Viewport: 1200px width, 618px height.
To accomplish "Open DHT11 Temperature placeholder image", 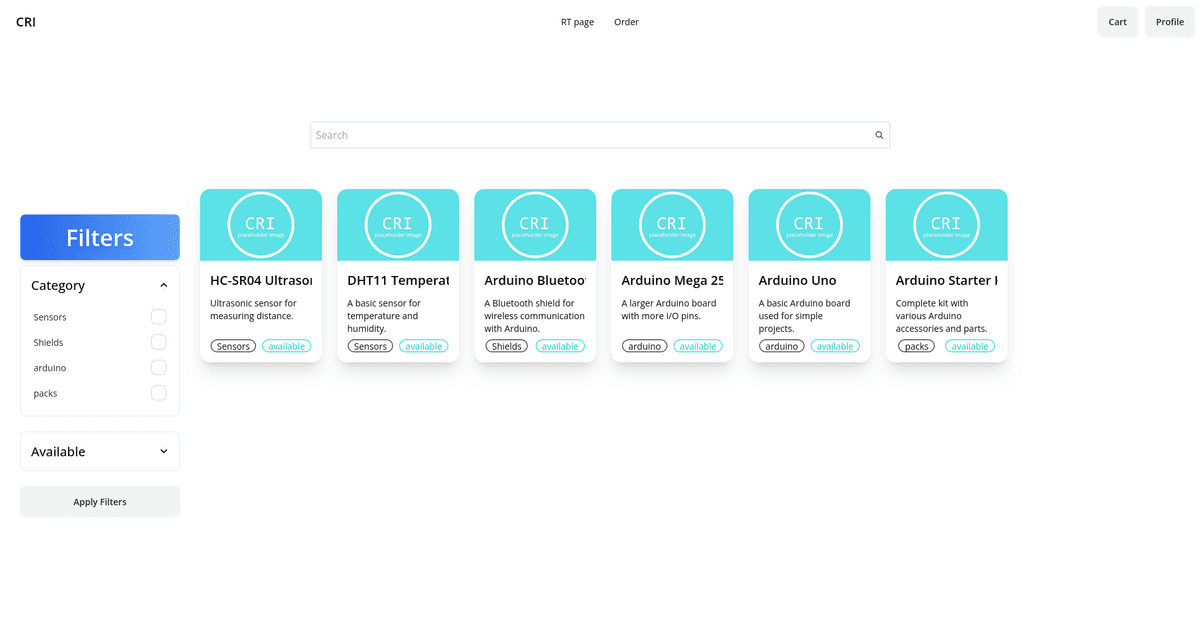I will [398, 225].
